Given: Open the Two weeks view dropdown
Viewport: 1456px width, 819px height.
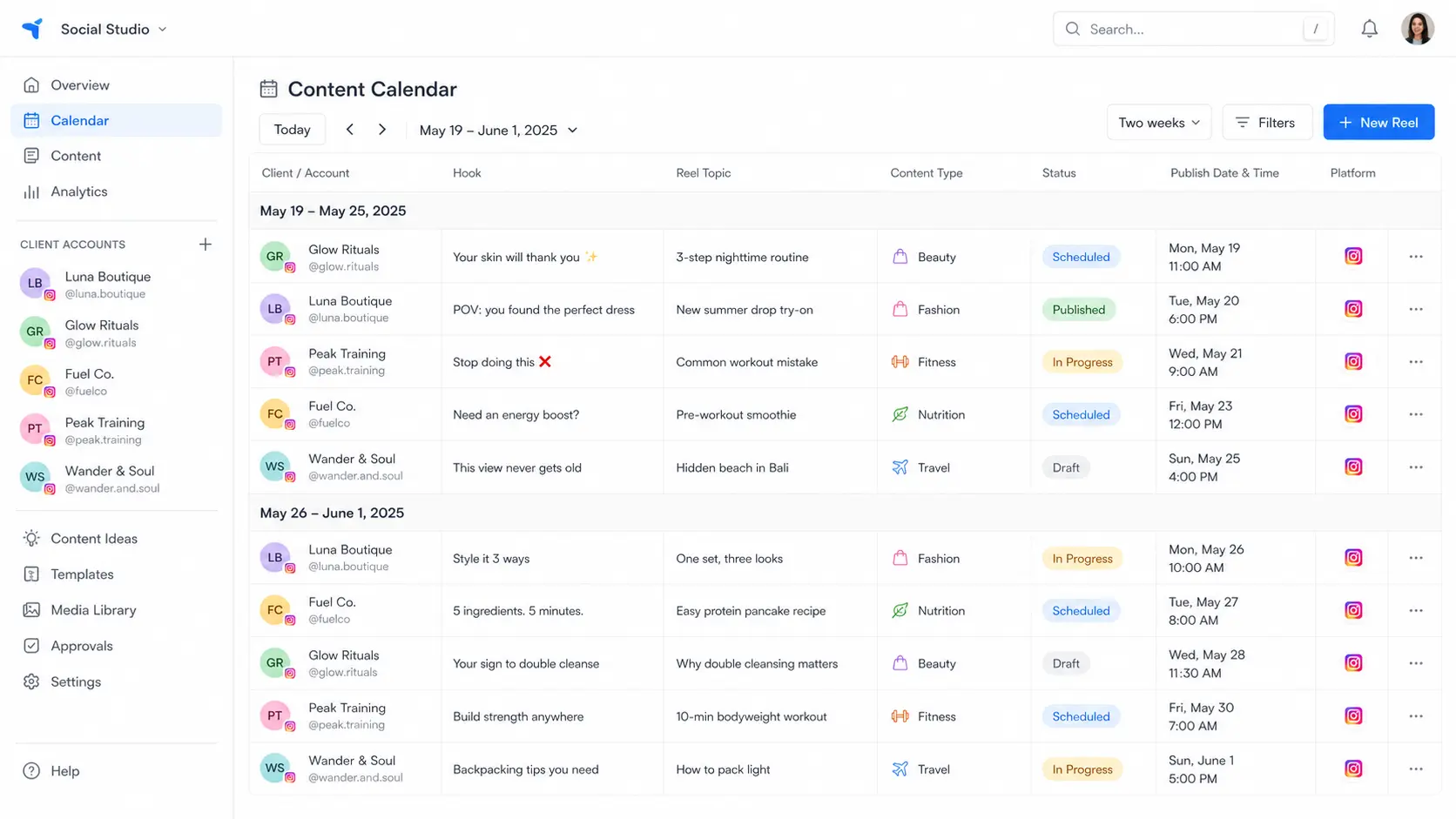Looking at the screenshot, I should click(x=1158, y=123).
